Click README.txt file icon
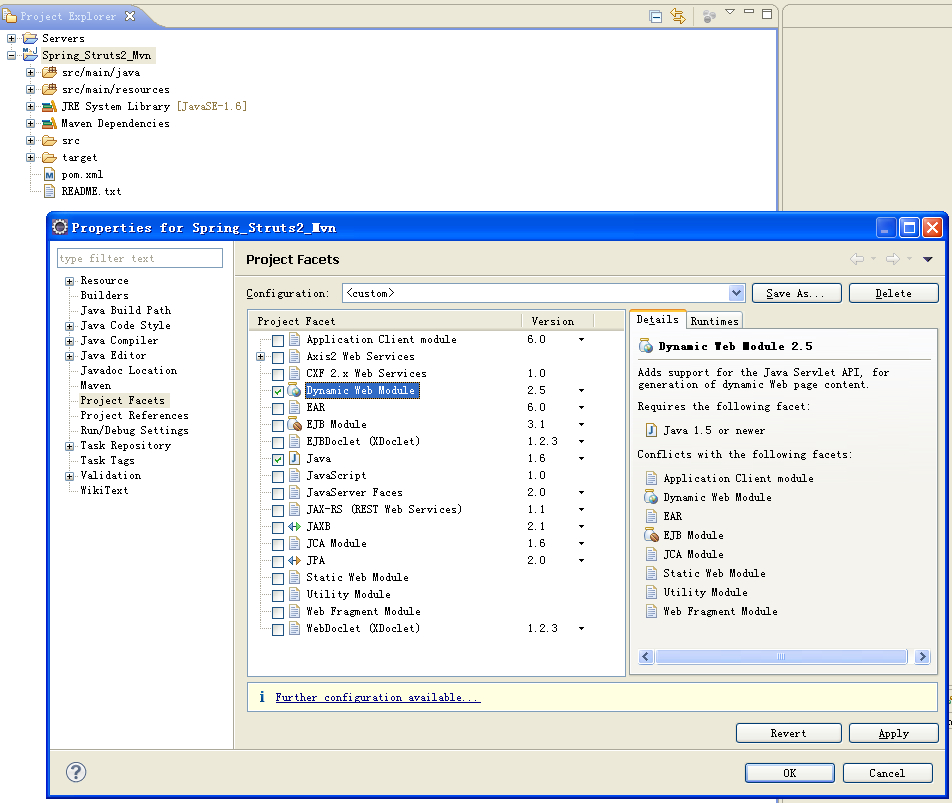This screenshot has height=803, width=952. (x=50, y=192)
